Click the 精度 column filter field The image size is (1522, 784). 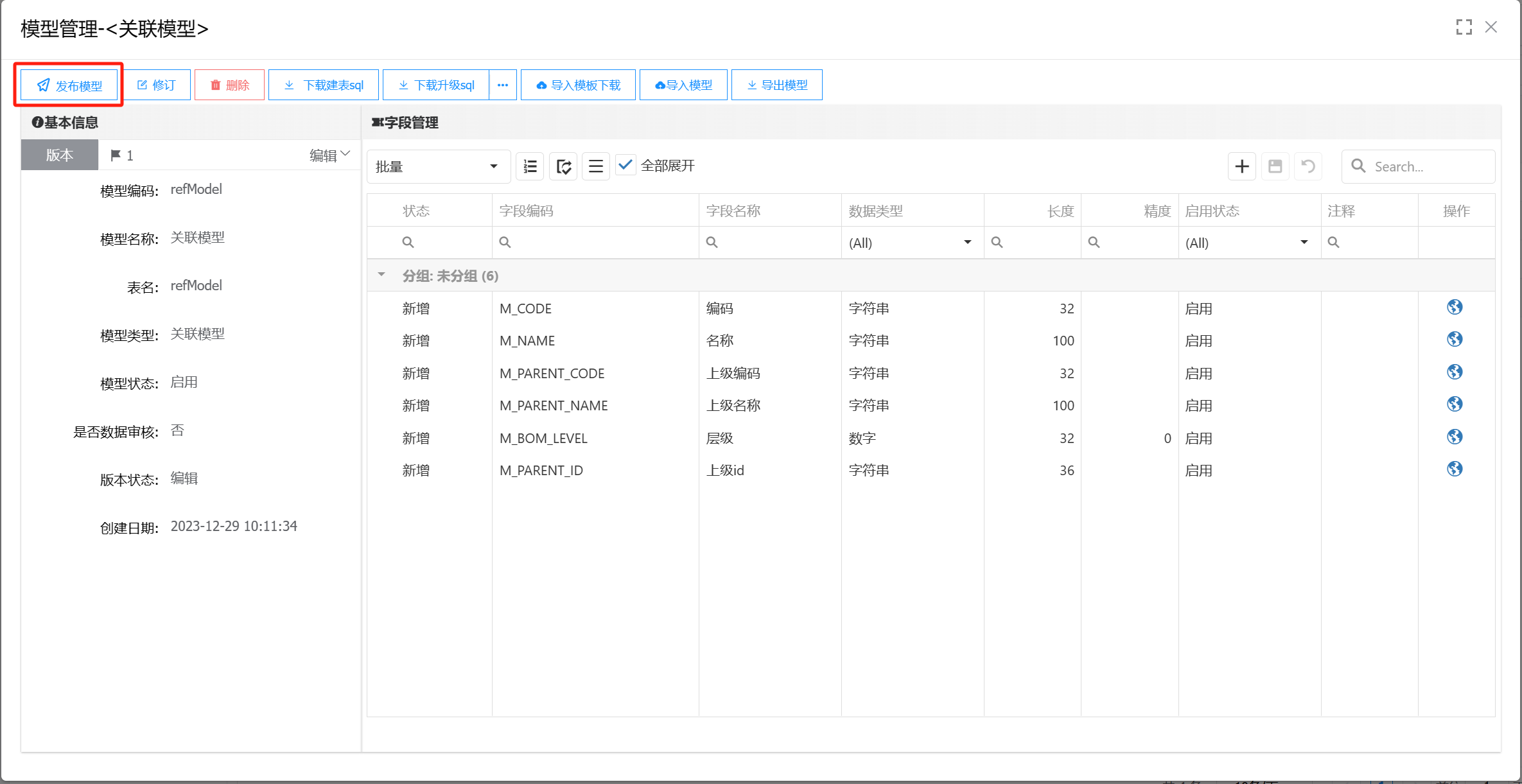point(1130,243)
